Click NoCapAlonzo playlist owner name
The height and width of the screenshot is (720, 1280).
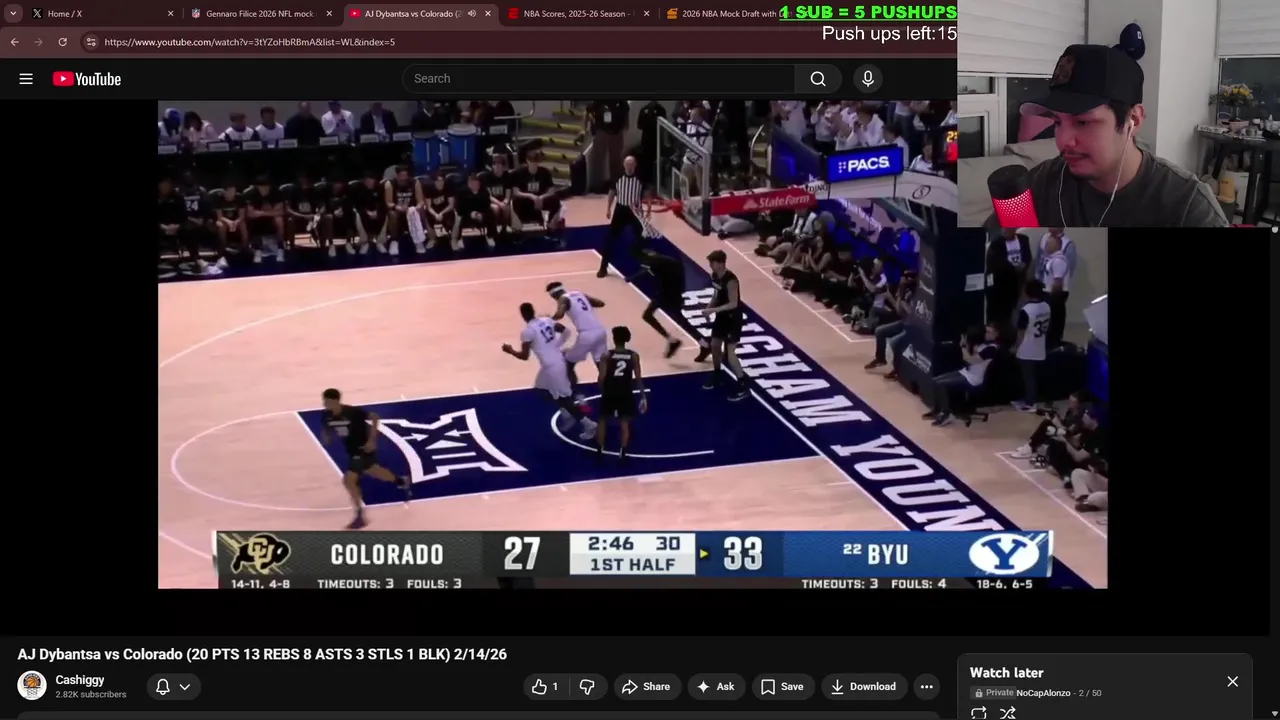(x=1043, y=693)
